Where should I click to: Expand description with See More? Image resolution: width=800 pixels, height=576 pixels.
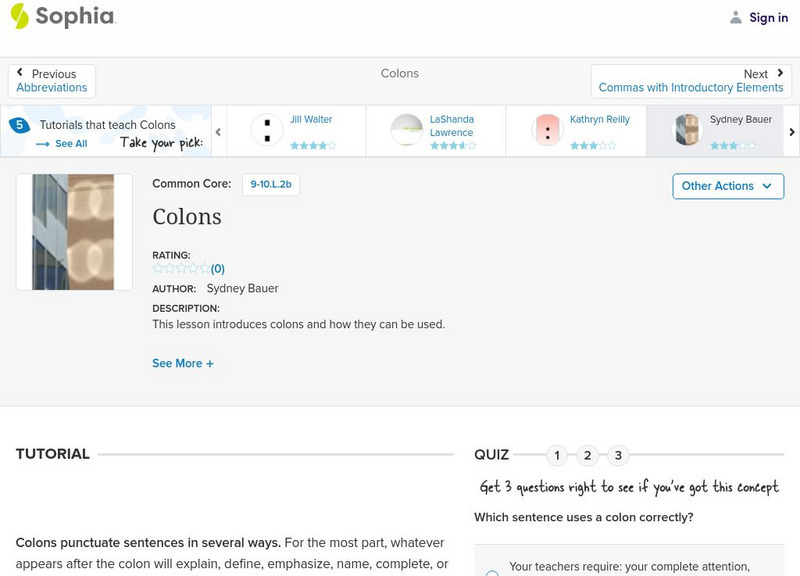coord(183,364)
